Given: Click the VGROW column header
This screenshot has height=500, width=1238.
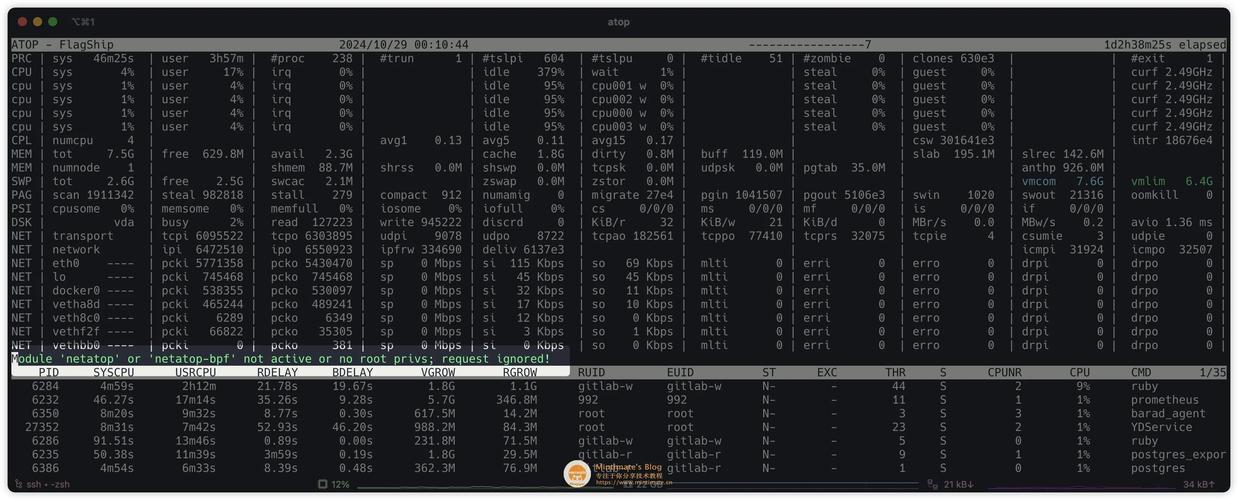Looking at the screenshot, I should click(438, 372).
